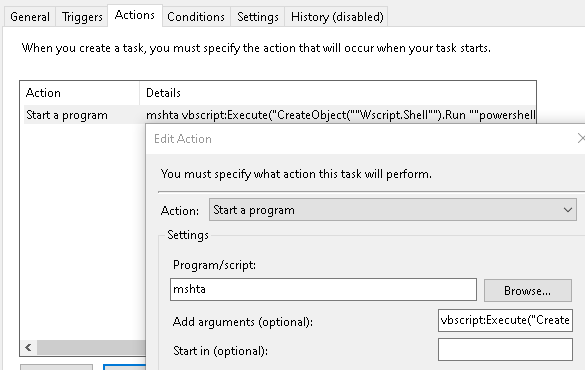
Task: Focus the Add arguments field
Action: pos(505,320)
